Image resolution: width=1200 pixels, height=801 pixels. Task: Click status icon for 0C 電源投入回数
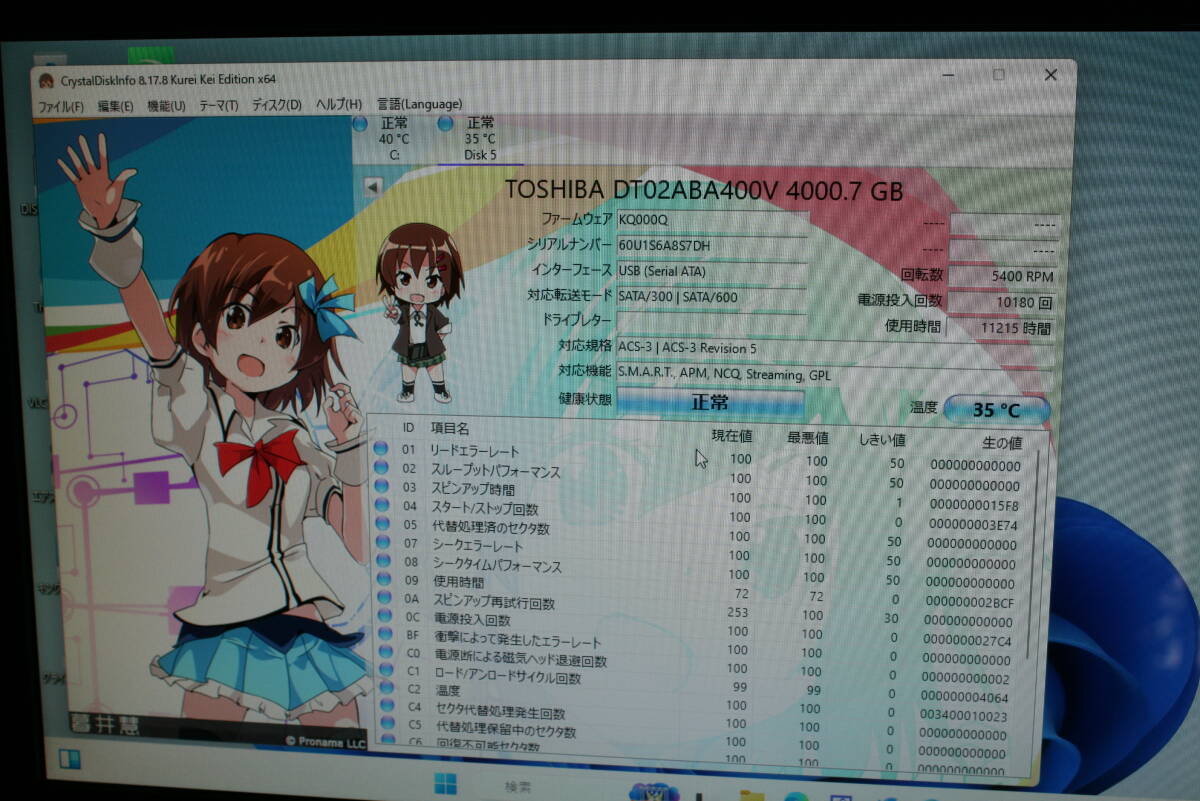click(x=383, y=616)
